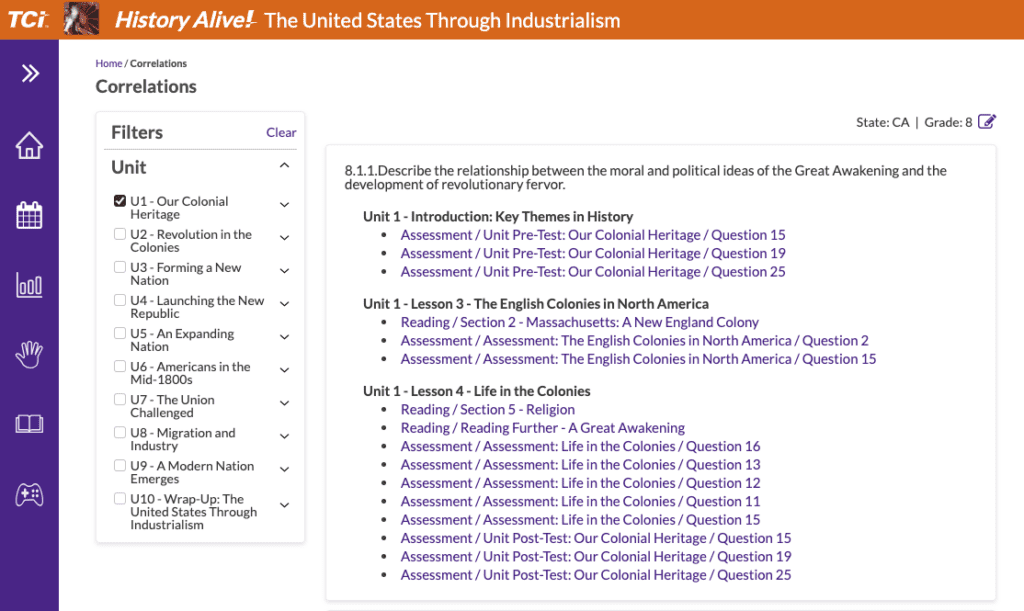Click heading 'Unit 1 - Lesson 4 - Life in the Colonies'
1024x611 pixels.
(477, 391)
